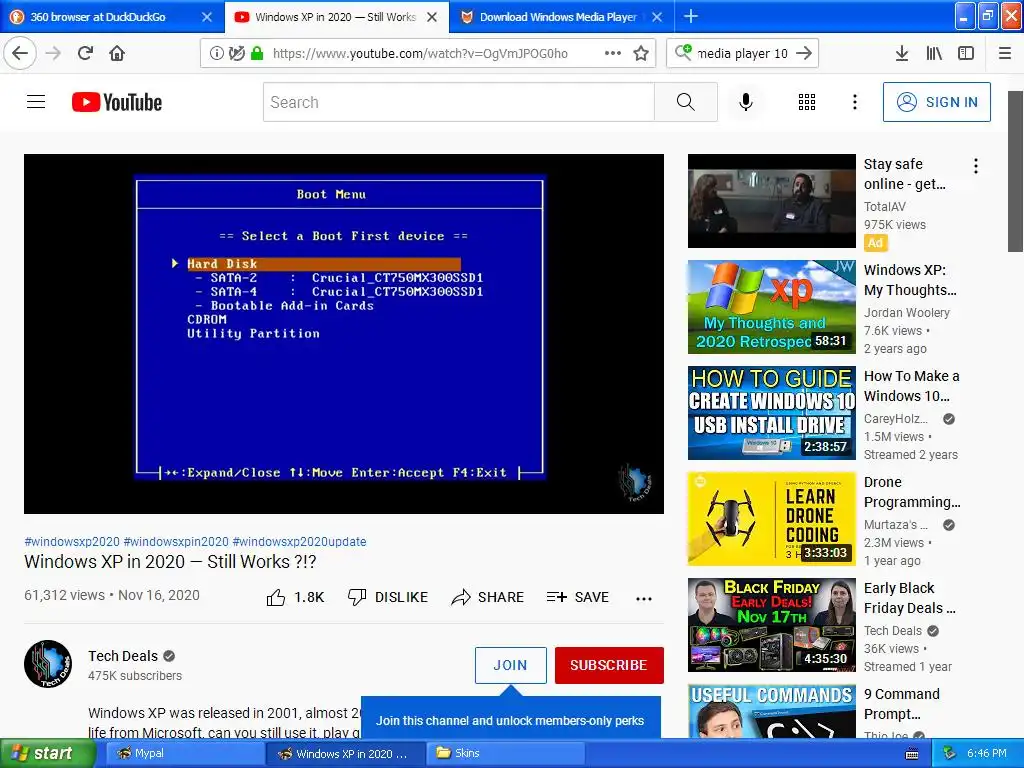The image size is (1024, 768).
Task: Open the Stay safe online ad thumbnail
Action: (771, 200)
